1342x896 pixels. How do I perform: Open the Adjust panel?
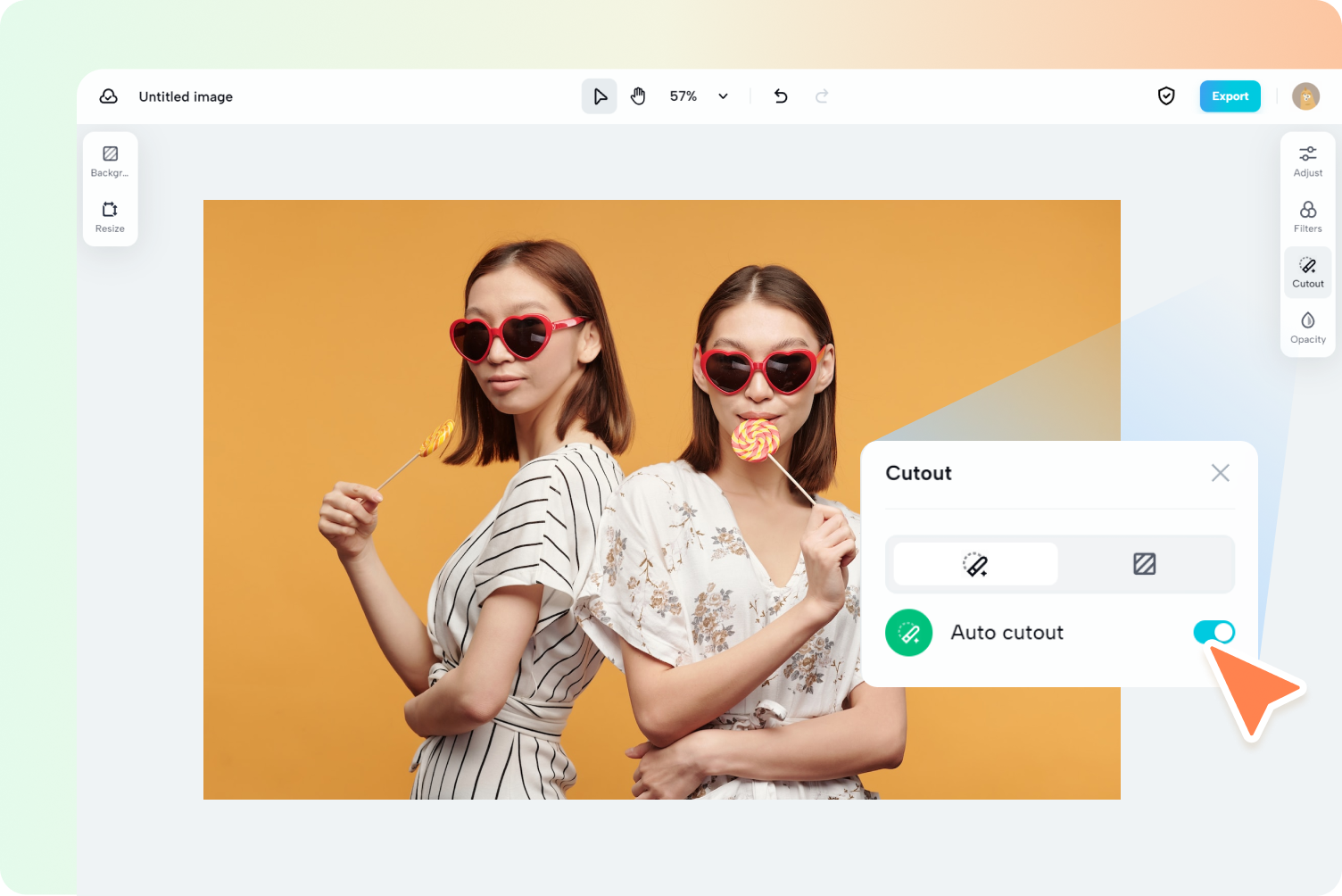coord(1307,161)
